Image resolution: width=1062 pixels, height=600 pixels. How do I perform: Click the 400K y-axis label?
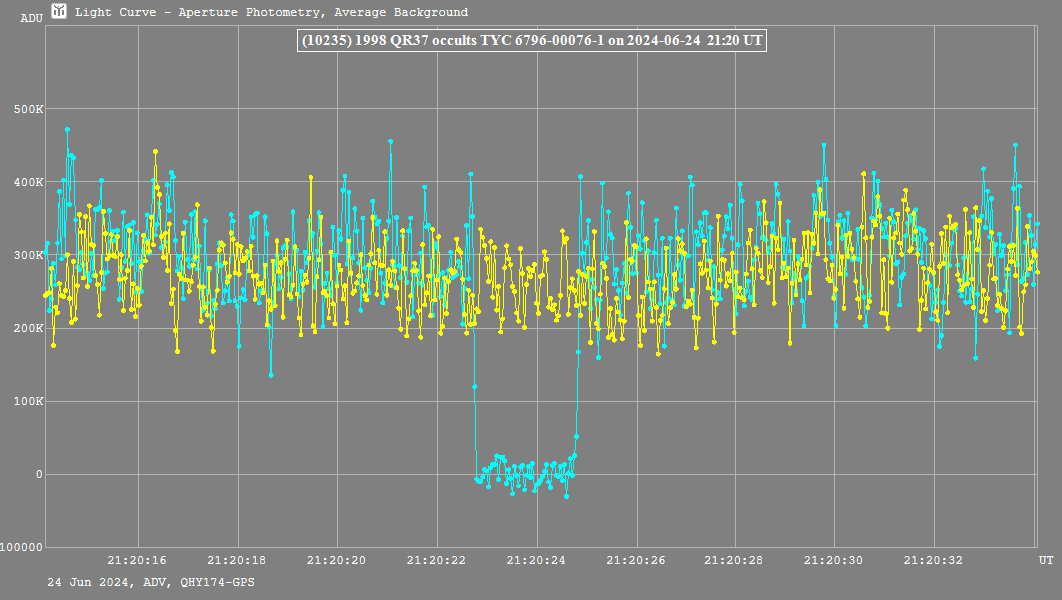point(27,182)
